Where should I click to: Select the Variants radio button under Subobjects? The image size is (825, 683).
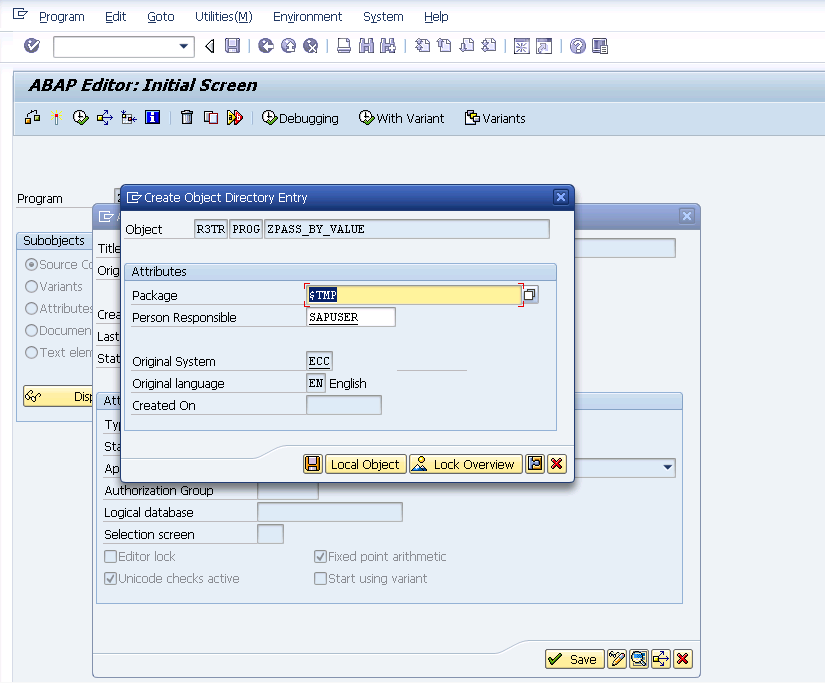pyautogui.click(x=31, y=286)
